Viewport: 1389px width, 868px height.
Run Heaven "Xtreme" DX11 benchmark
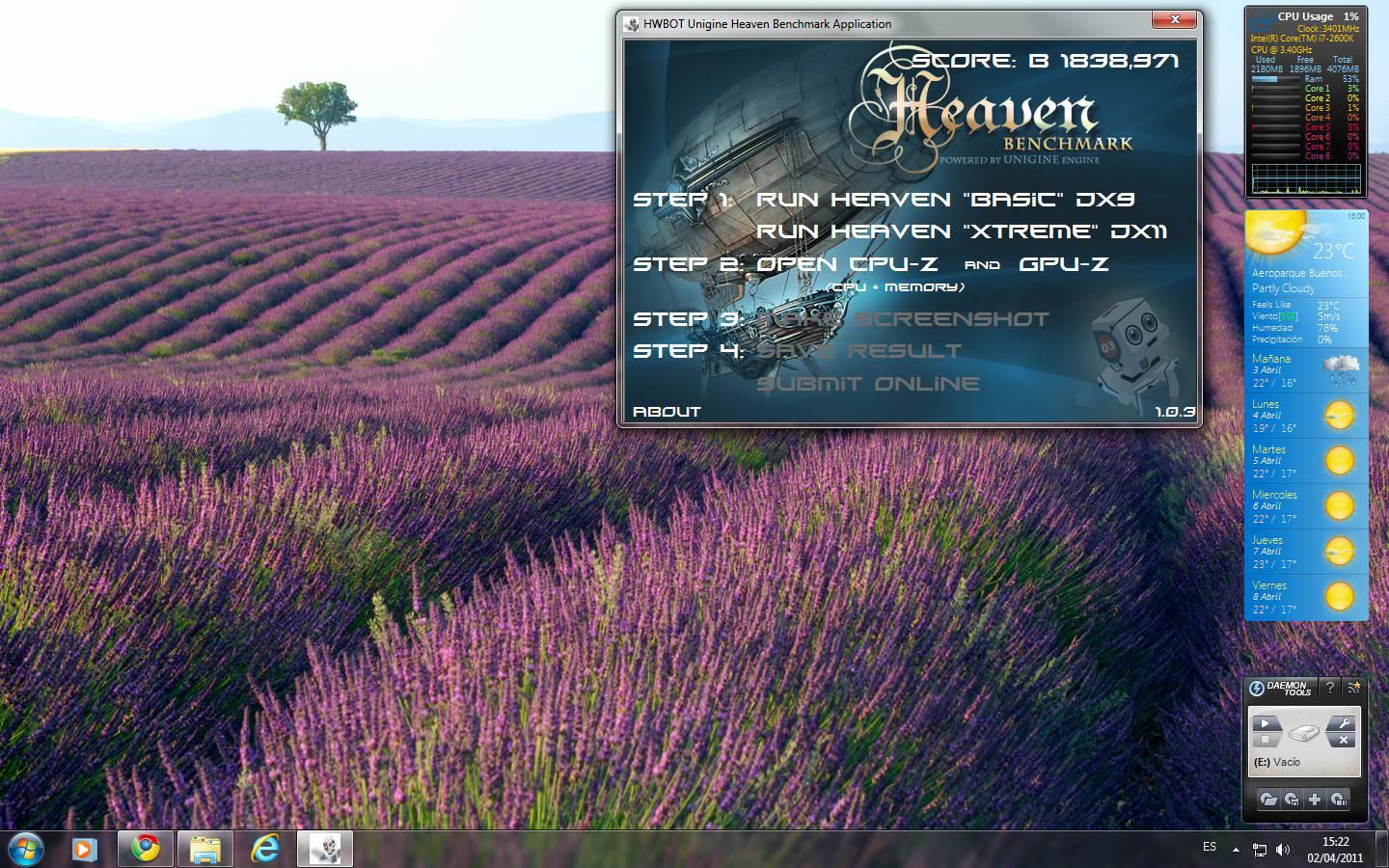[962, 231]
